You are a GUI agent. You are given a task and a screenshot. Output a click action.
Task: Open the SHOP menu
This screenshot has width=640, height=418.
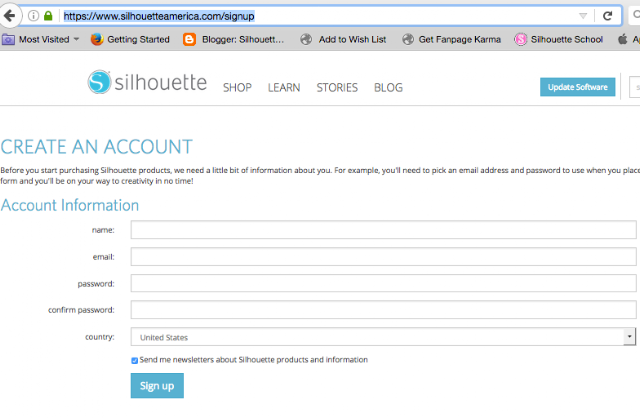click(237, 87)
